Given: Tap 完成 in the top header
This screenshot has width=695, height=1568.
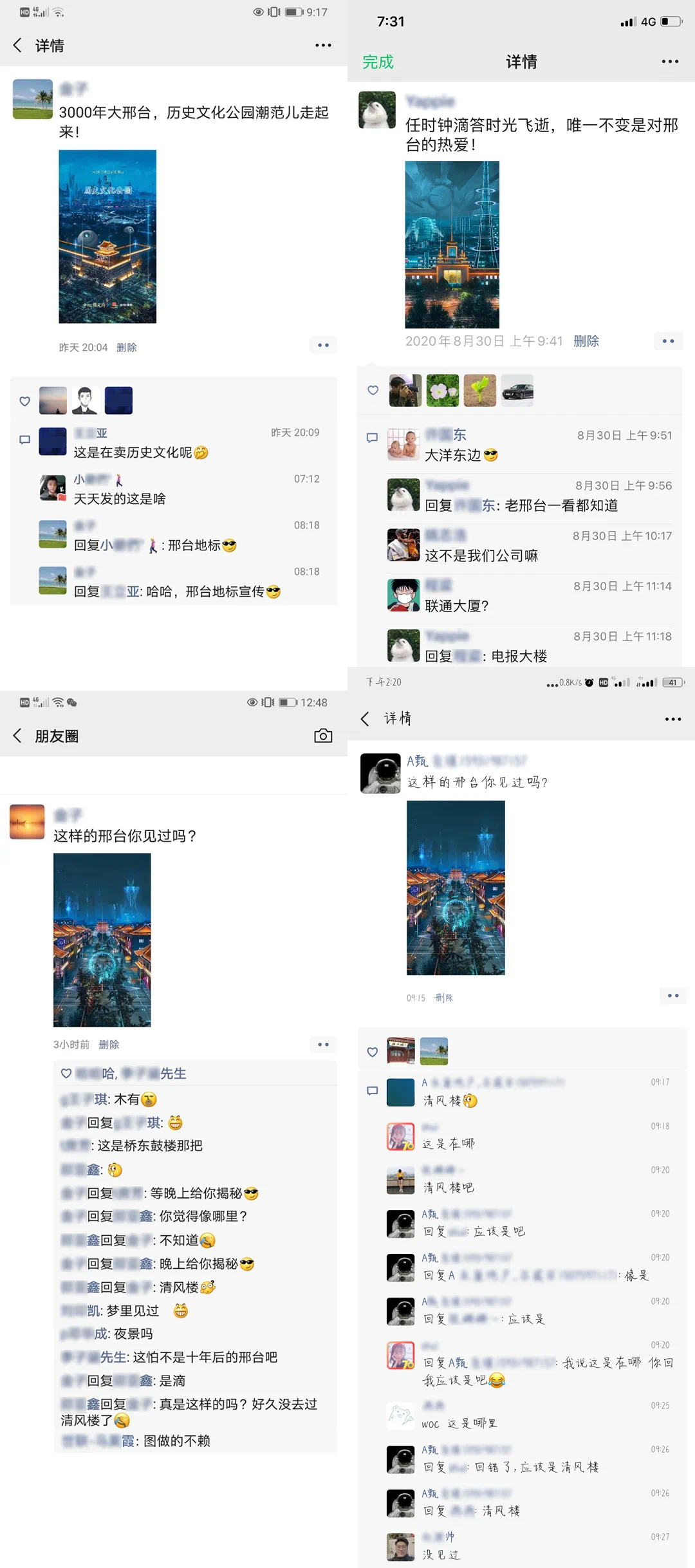Looking at the screenshot, I should click(x=378, y=62).
